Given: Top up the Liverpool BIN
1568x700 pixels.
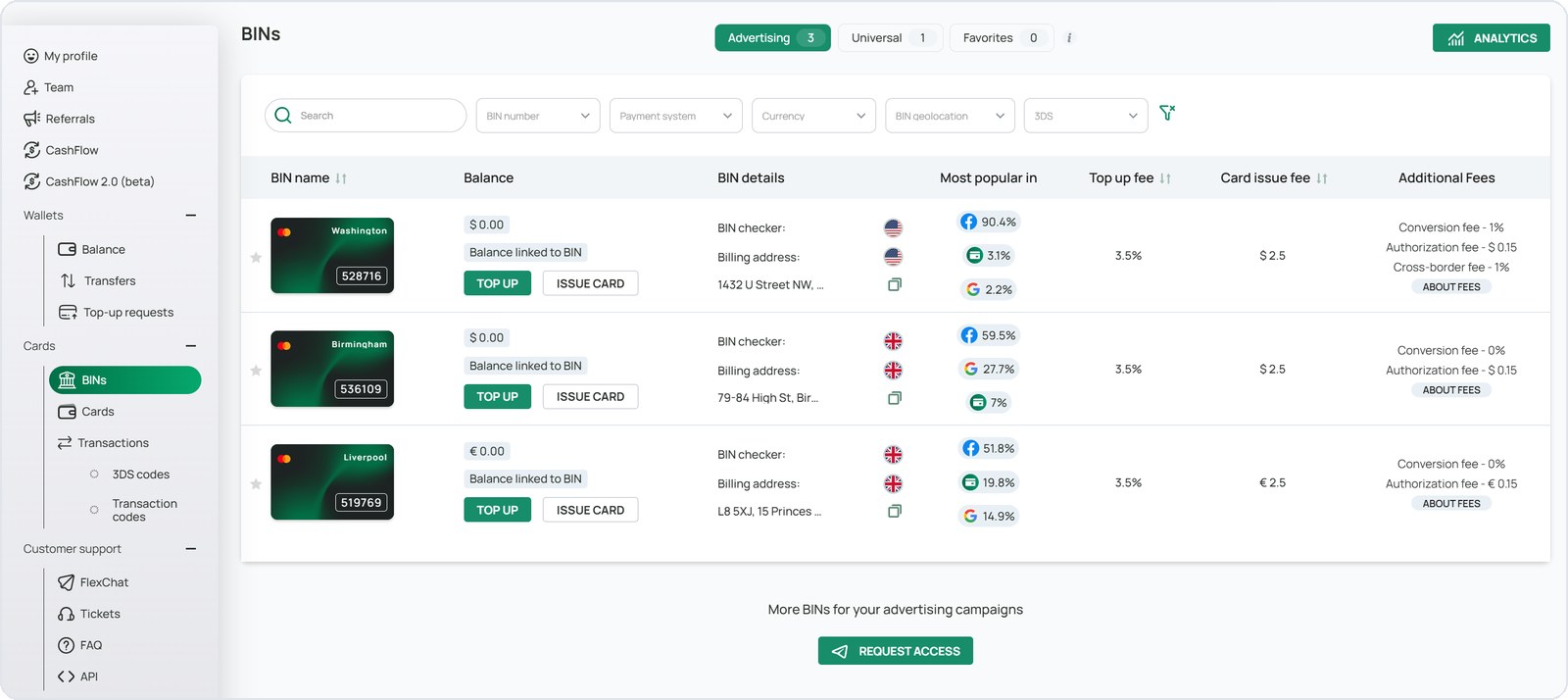Looking at the screenshot, I should (497, 510).
